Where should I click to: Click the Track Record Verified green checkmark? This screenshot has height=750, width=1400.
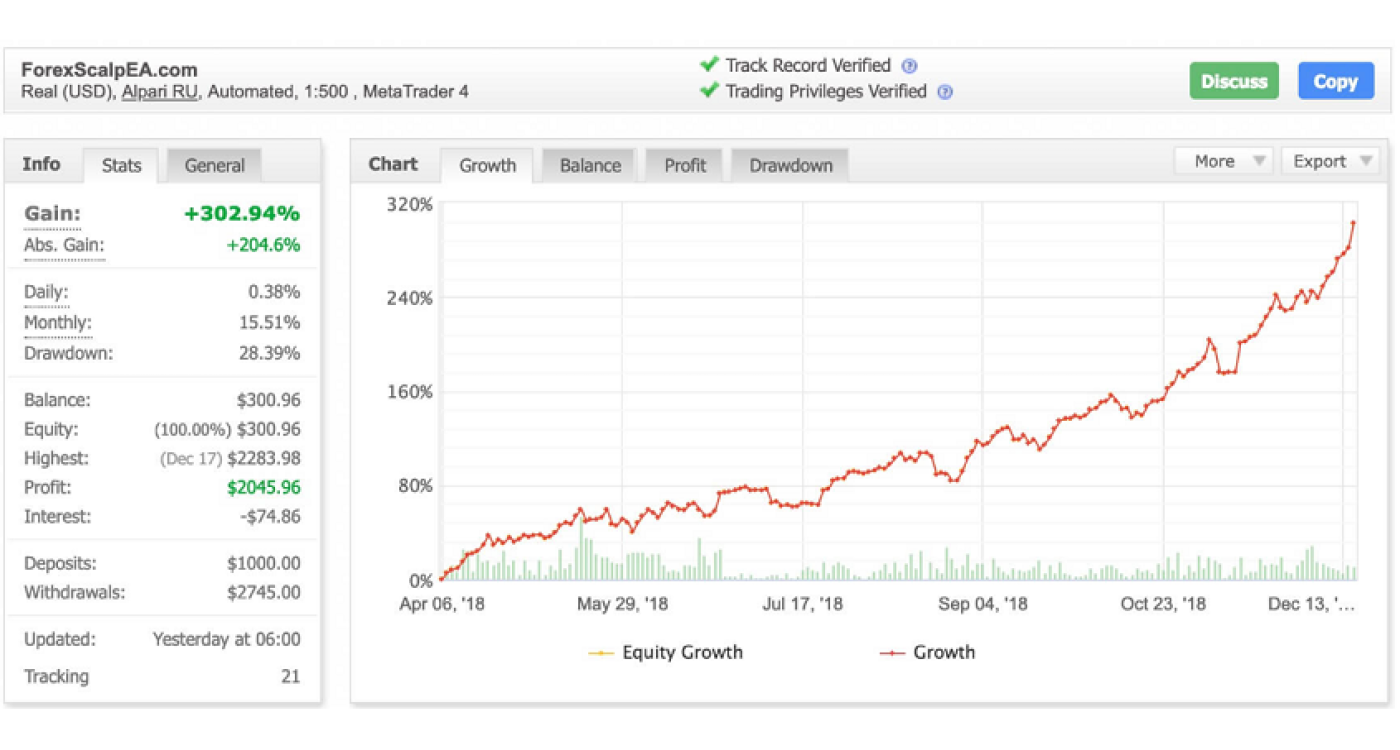[709, 65]
